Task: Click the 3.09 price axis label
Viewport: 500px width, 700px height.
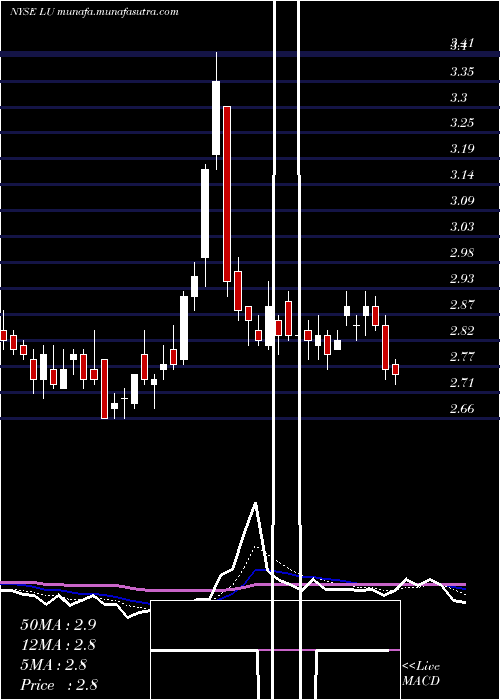Action: click(x=462, y=200)
